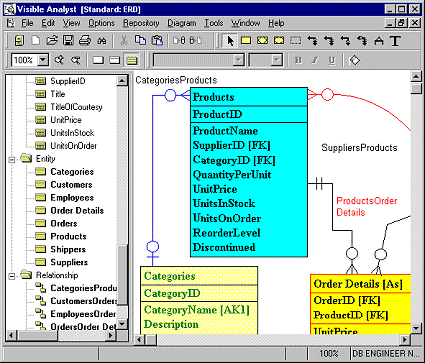The height and width of the screenshot is (363, 425).
Task: Click the zoom in magnifier icon
Action: 59,60
